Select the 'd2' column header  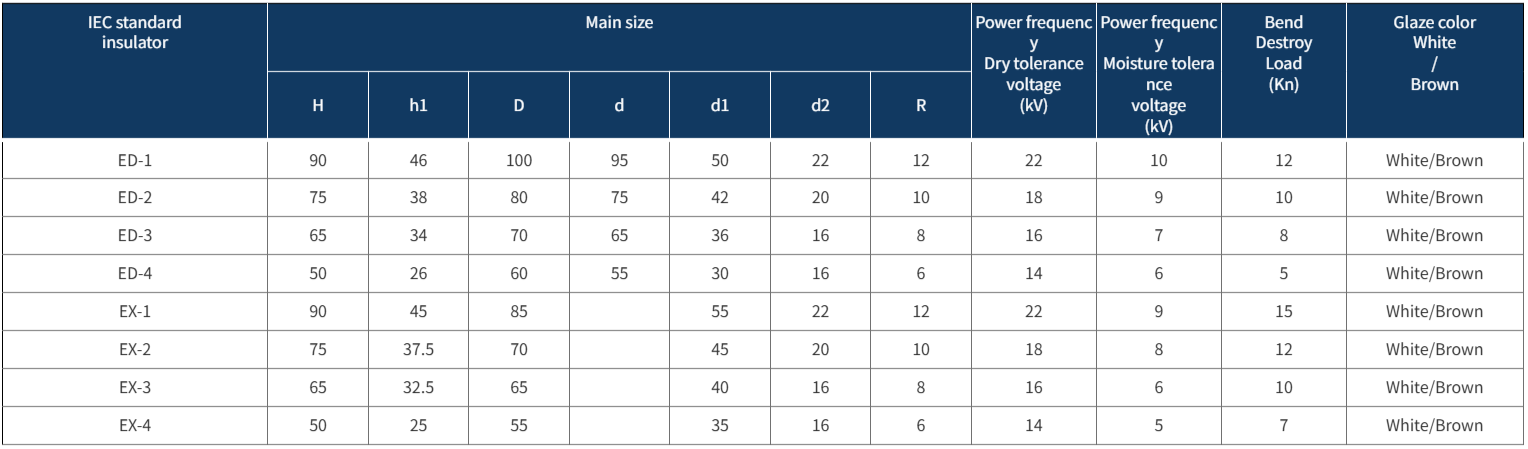820,105
